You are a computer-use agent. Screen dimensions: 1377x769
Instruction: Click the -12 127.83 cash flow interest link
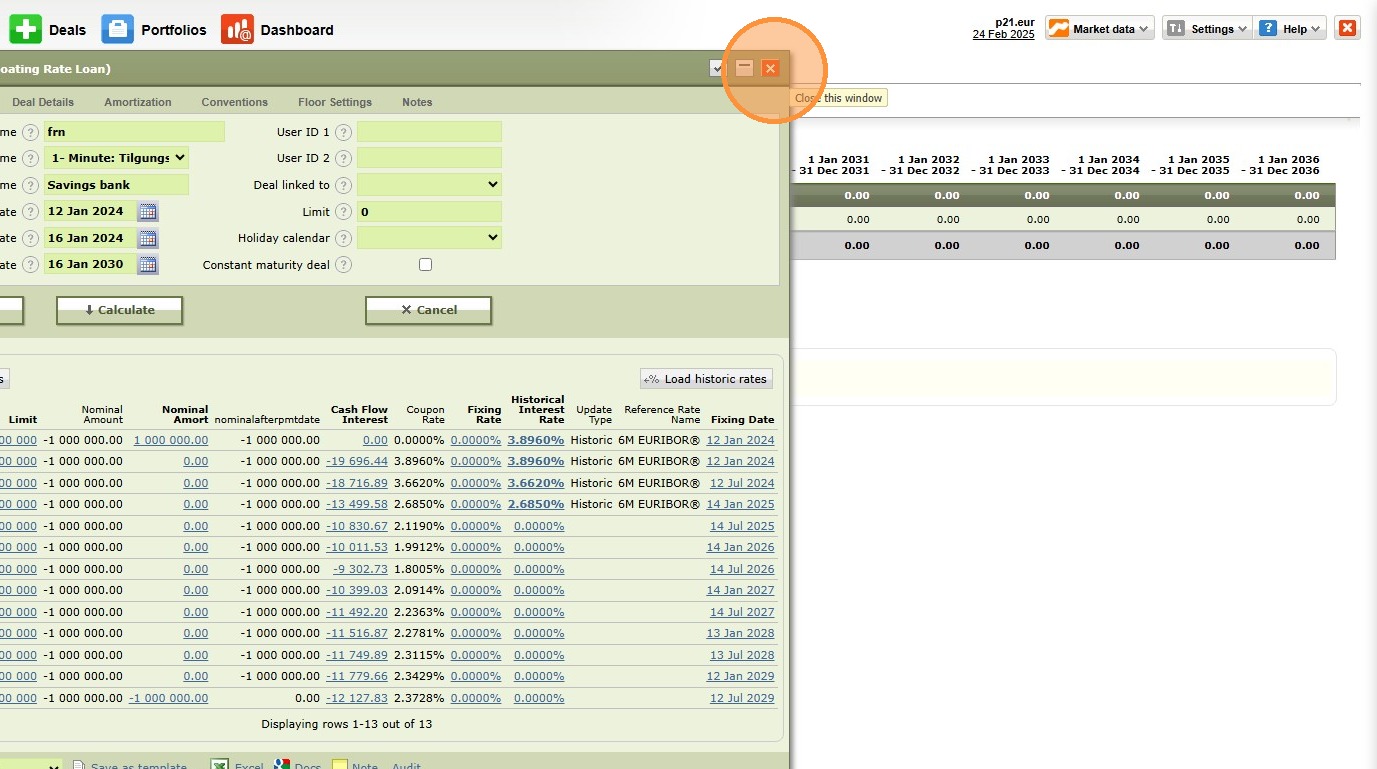click(x=357, y=698)
